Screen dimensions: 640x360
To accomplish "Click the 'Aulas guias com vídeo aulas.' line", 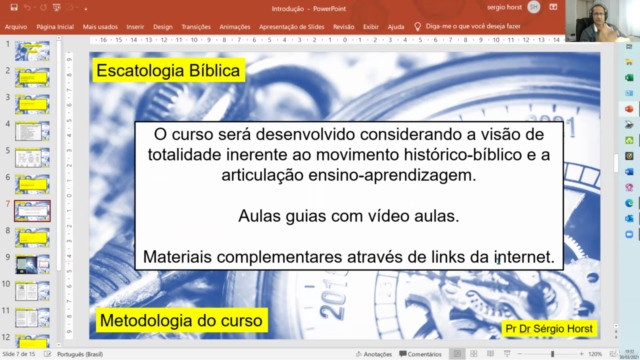I will [x=349, y=216].
